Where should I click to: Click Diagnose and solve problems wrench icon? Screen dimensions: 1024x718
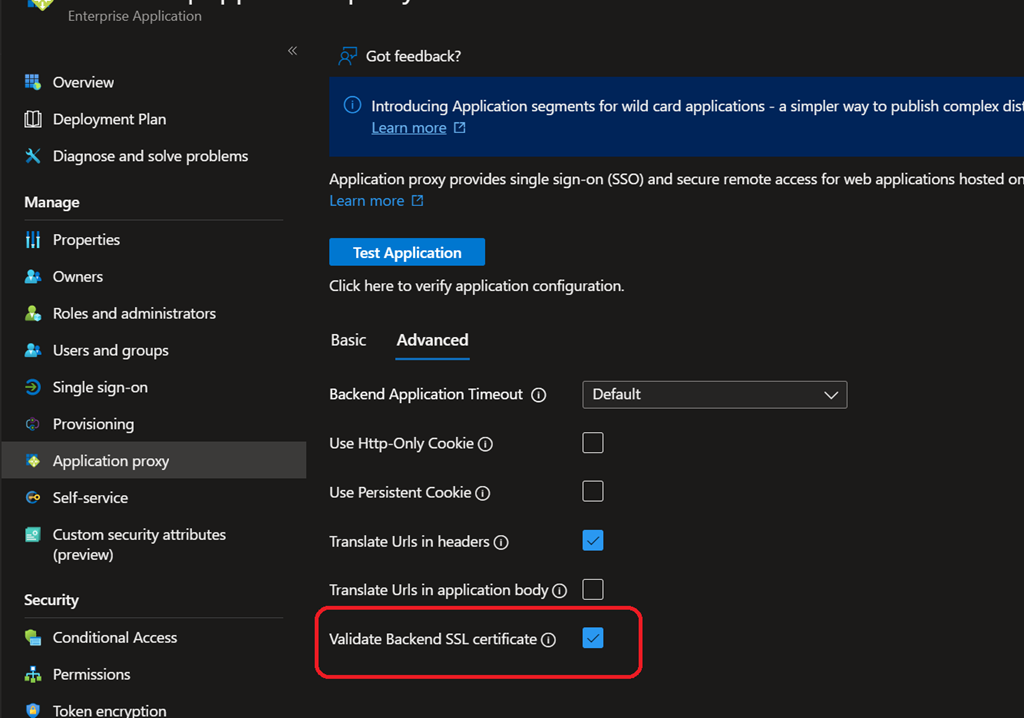33,156
